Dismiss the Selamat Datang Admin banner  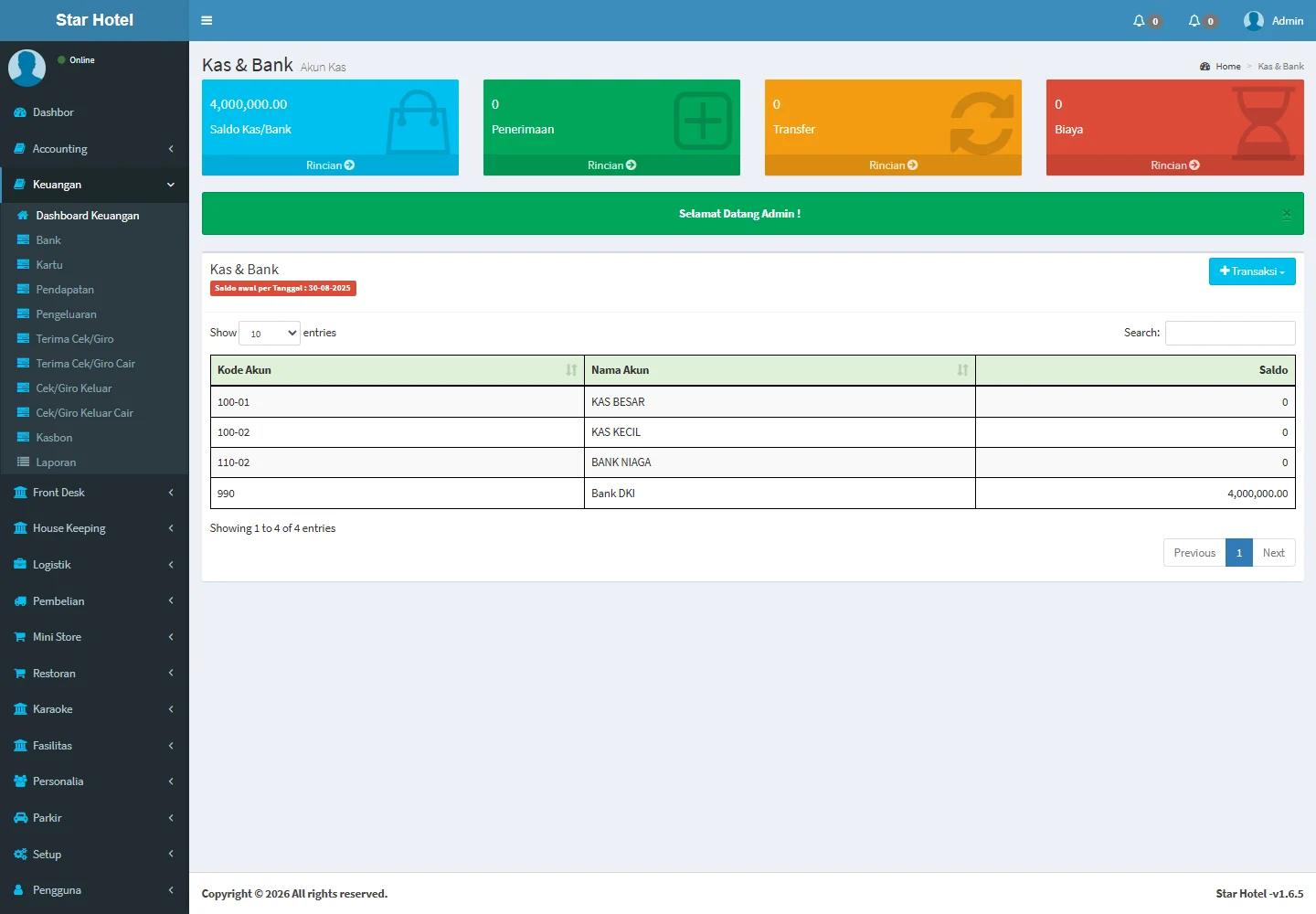(x=1286, y=214)
